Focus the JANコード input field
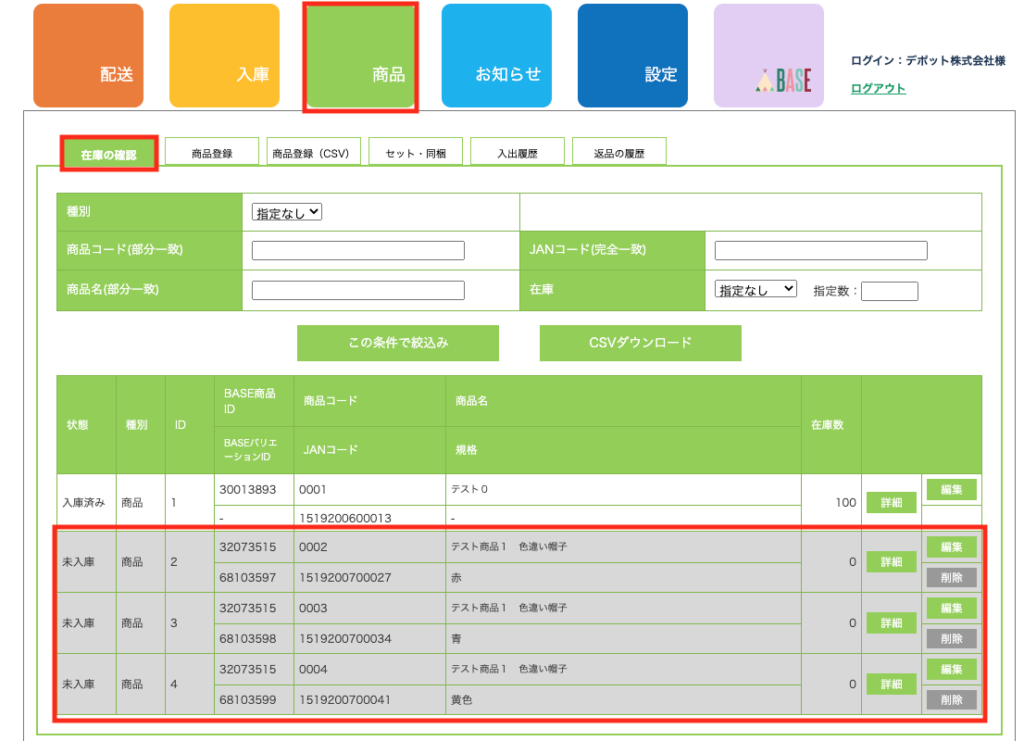Image resolution: width=1024 pixels, height=741 pixels. 821,250
